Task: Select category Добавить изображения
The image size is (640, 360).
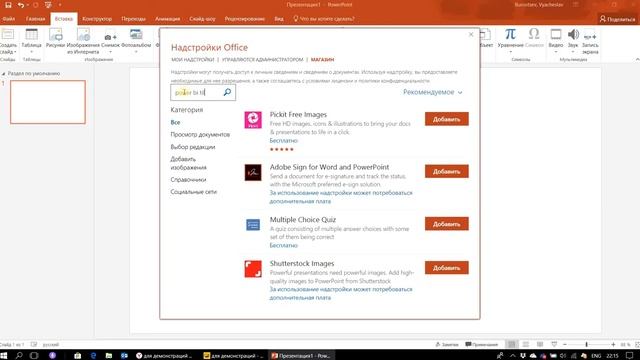Action: (x=189, y=163)
